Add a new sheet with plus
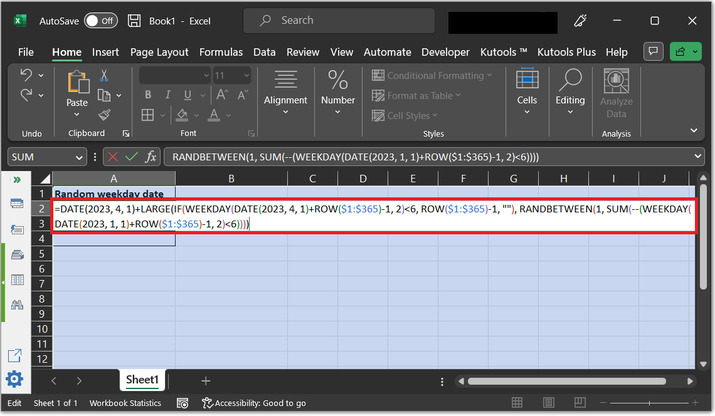 tap(206, 380)
